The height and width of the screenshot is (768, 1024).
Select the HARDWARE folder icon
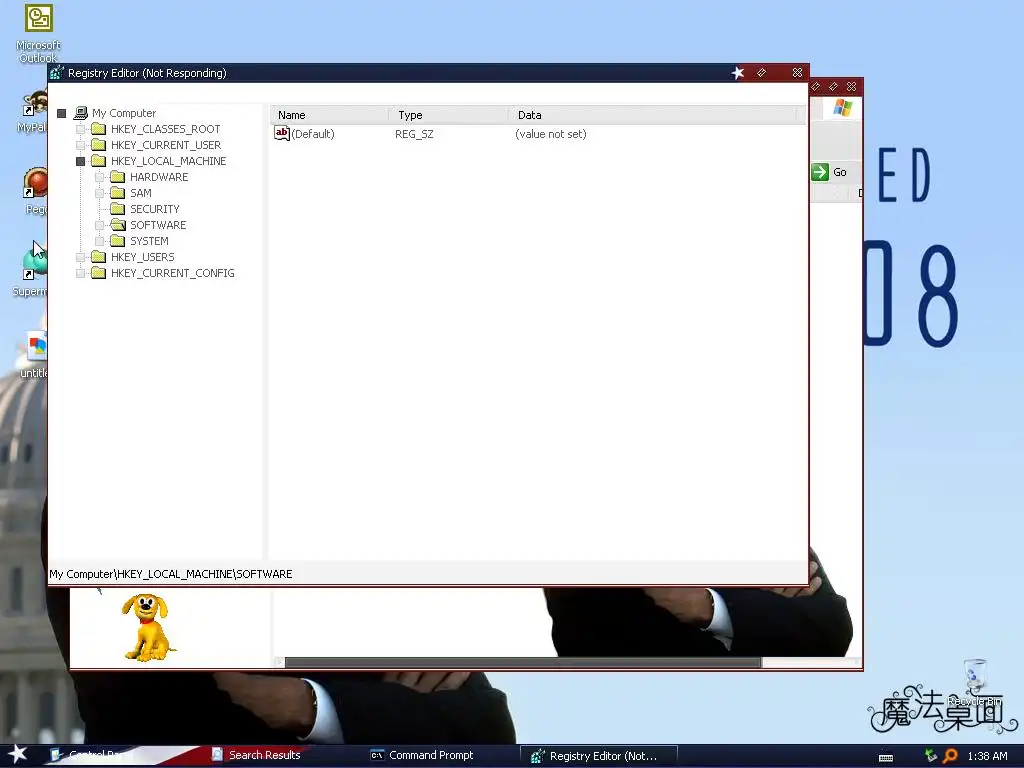click(118, 176)
